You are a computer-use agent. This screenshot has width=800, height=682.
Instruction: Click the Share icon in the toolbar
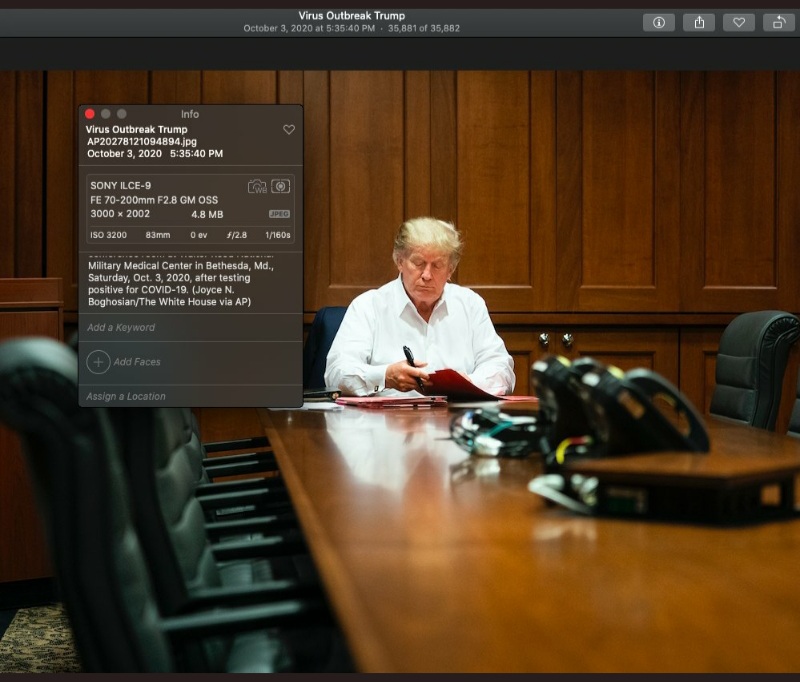(x=699, y=22)
